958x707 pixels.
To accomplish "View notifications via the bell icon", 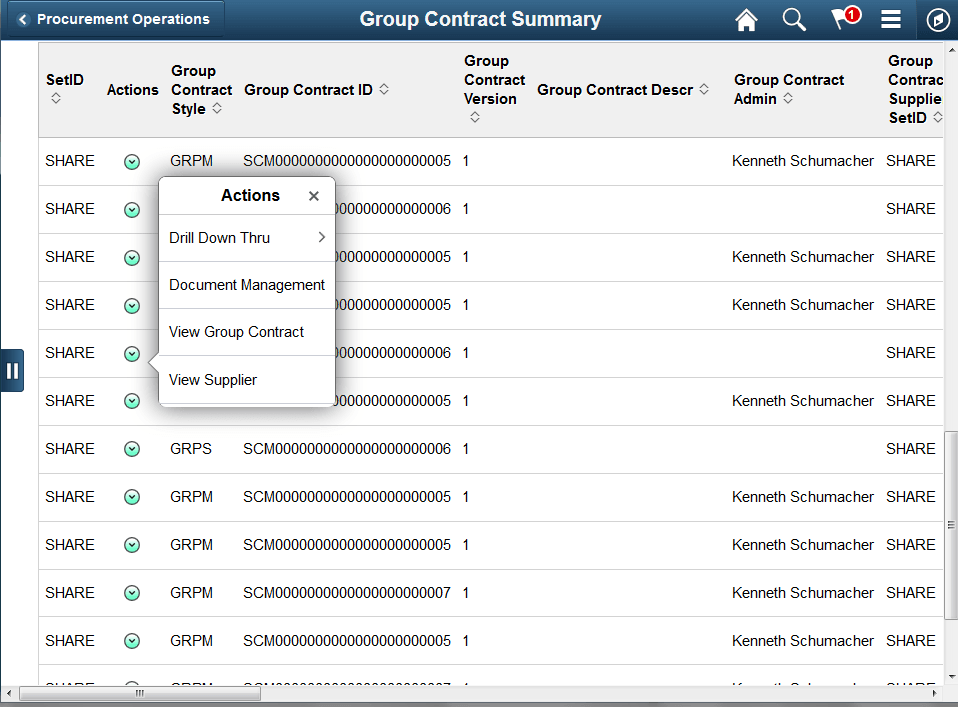I will [843, 20].
